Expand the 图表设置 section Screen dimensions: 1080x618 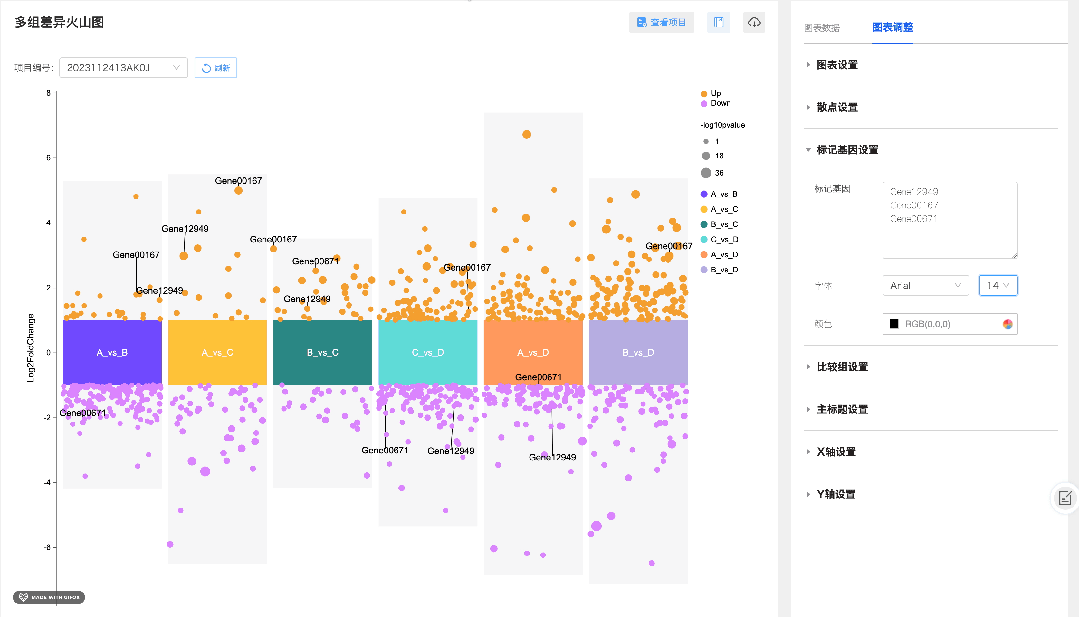pyautogui.click(x=837, y=65)
